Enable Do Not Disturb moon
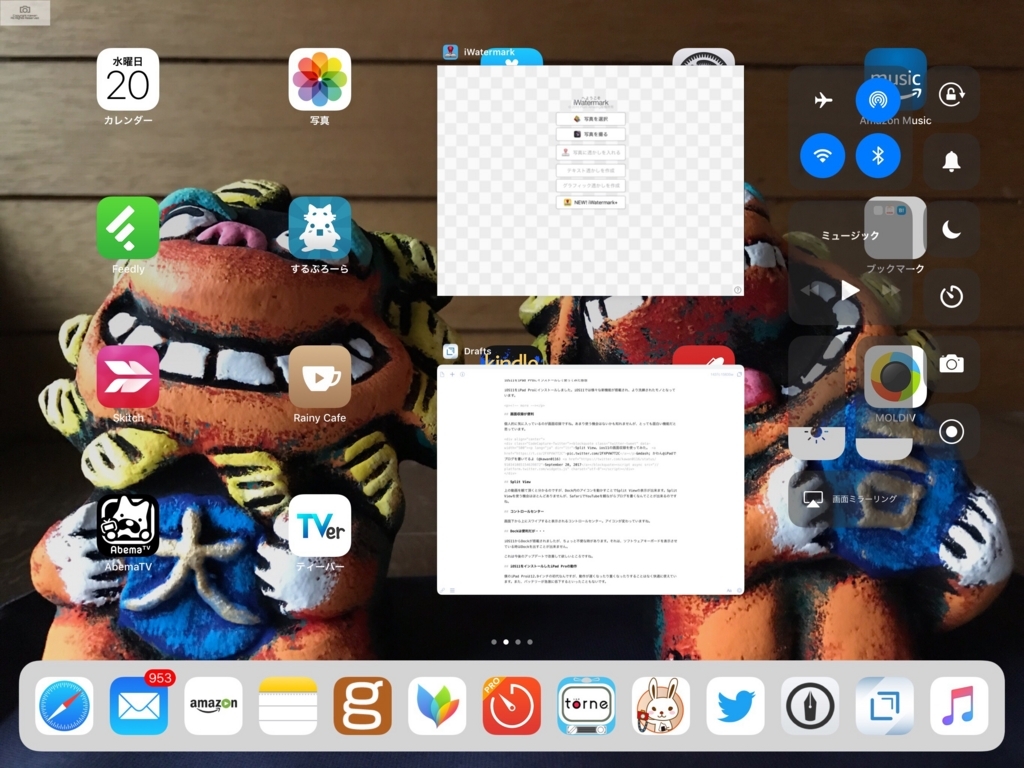The image size is (1024, 768). (952, 229)
